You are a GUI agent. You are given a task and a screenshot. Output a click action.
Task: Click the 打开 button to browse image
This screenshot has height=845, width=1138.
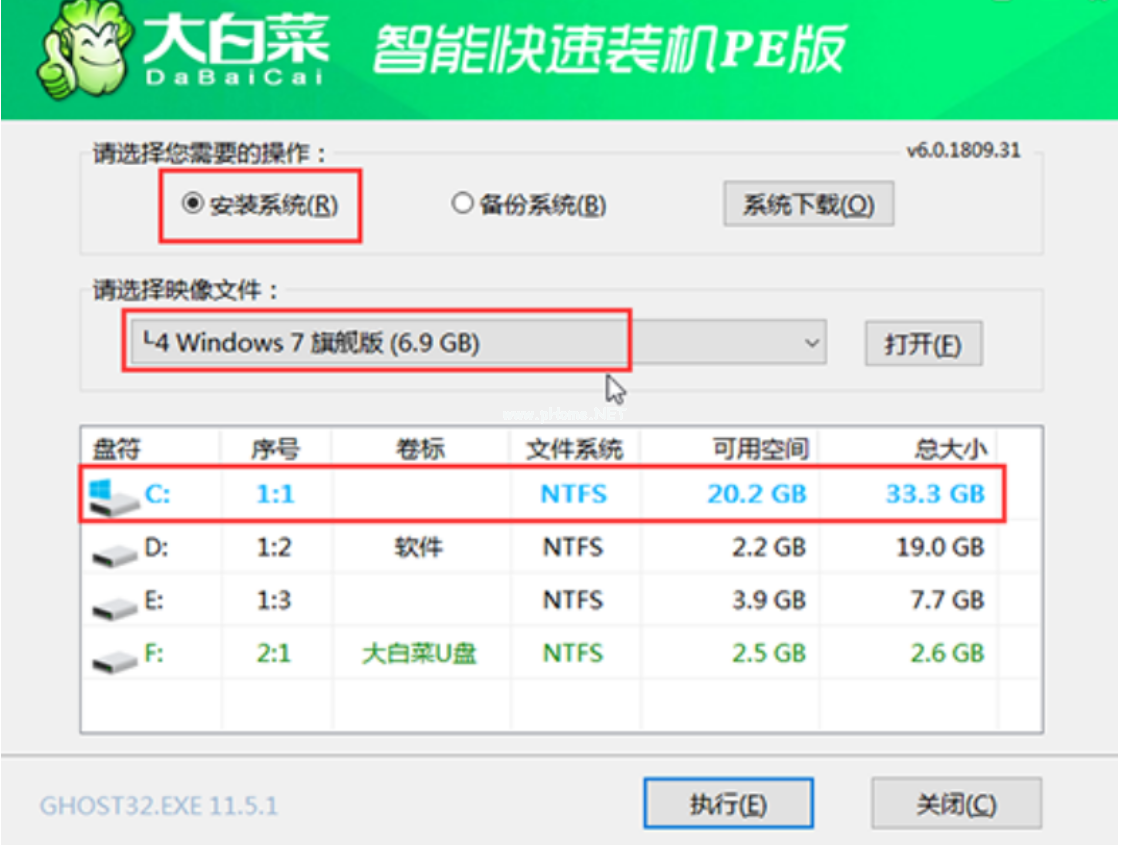[x=922, y=345]
